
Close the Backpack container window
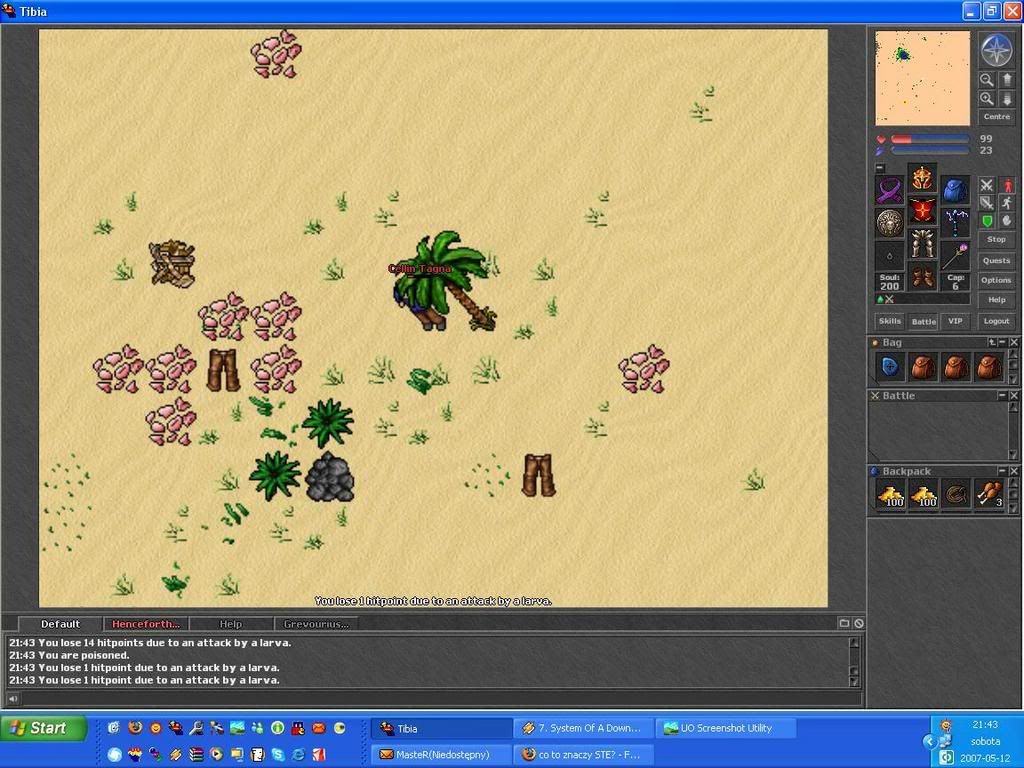1014,471
